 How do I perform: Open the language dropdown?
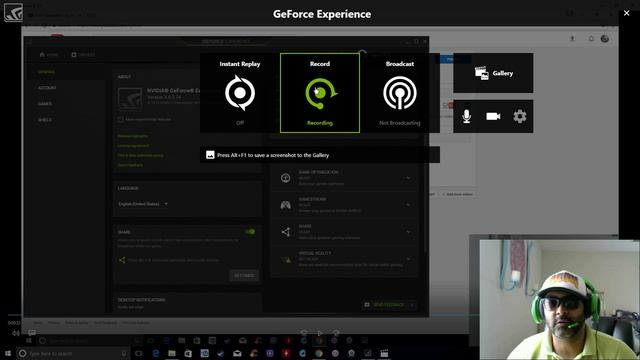pyautogui.click(x=143, y=204)
